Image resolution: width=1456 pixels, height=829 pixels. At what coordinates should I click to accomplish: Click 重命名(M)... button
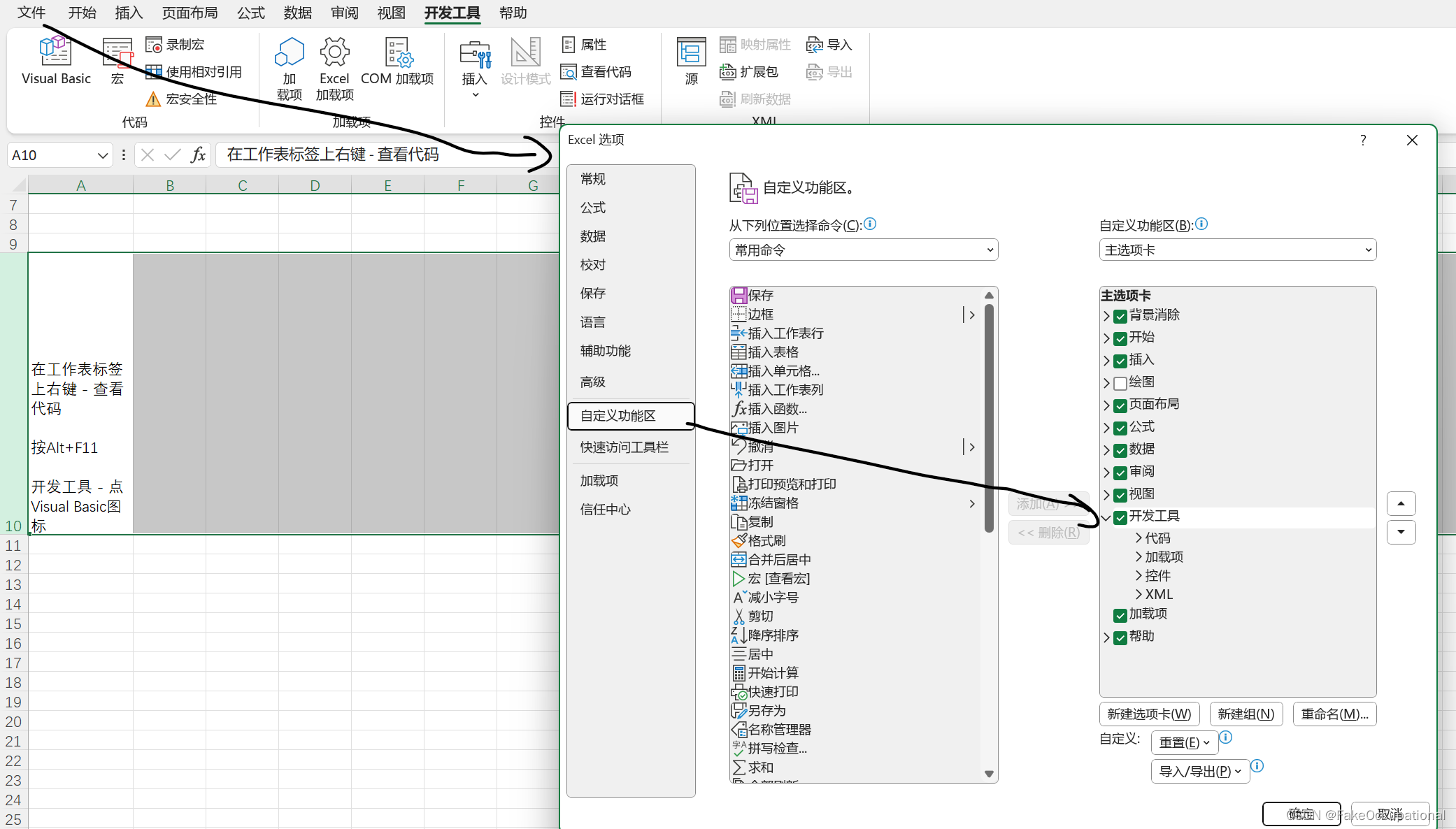1335,714
